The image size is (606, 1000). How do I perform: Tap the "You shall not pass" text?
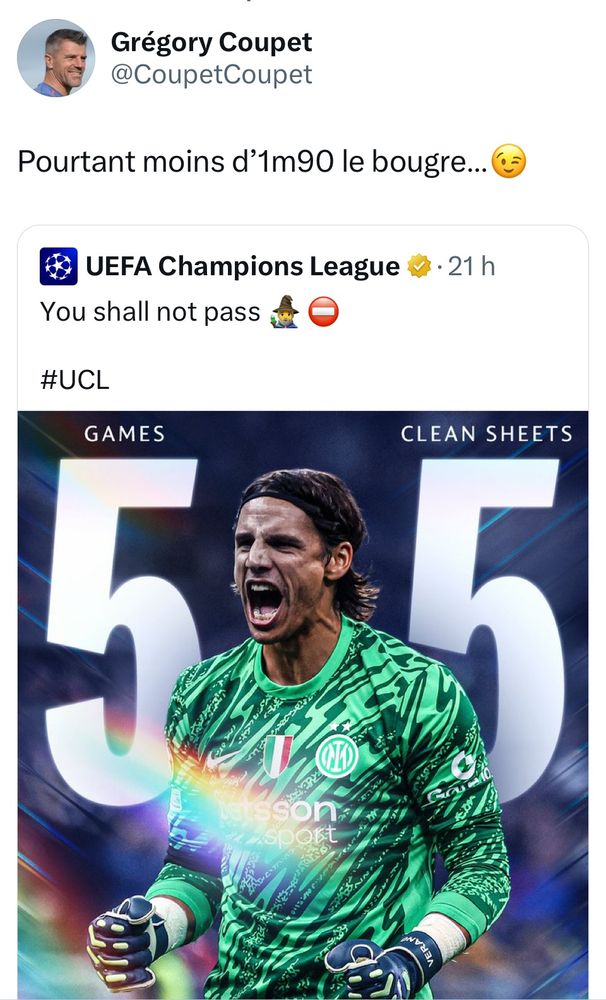point(151,312)
